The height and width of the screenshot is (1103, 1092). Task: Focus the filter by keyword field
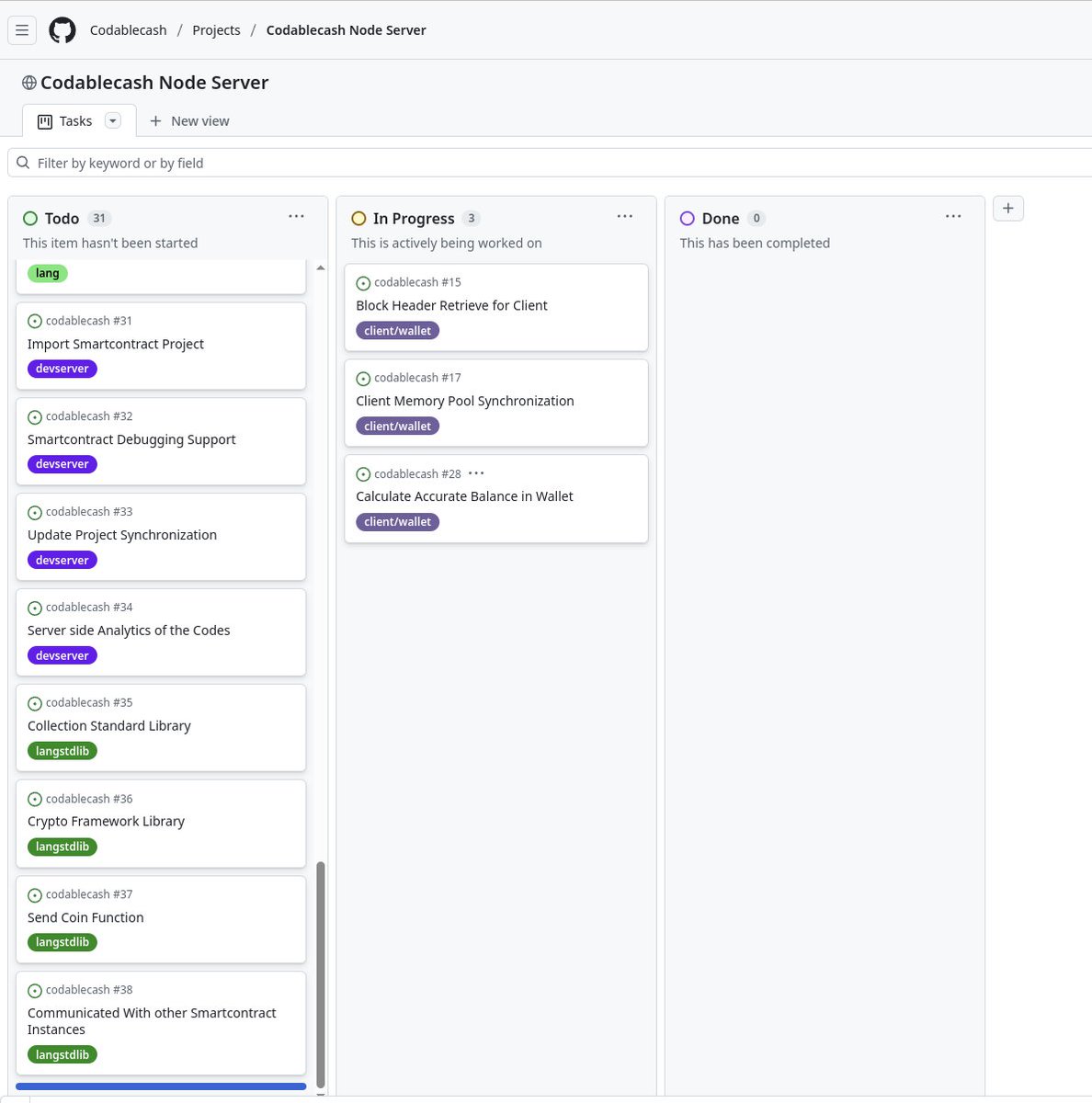tap(552, 163)
